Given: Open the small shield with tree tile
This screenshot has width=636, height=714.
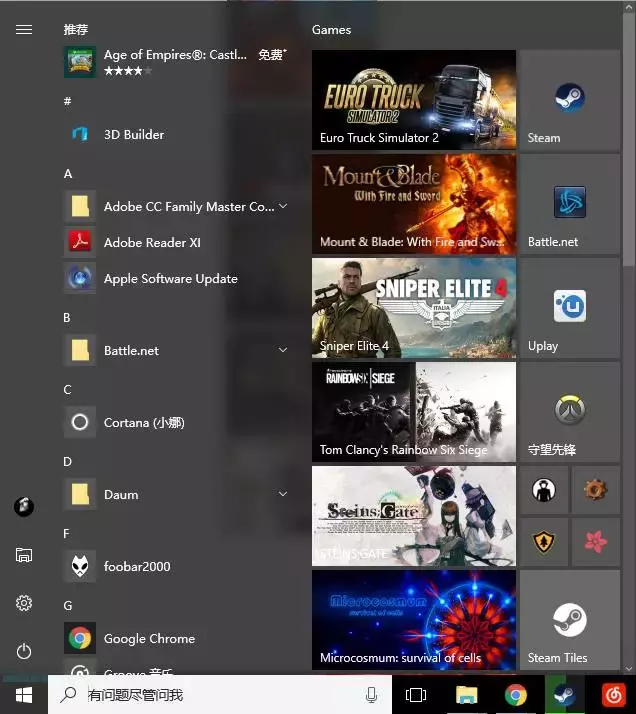Looking at the screenshot, I should click(544, 542).
